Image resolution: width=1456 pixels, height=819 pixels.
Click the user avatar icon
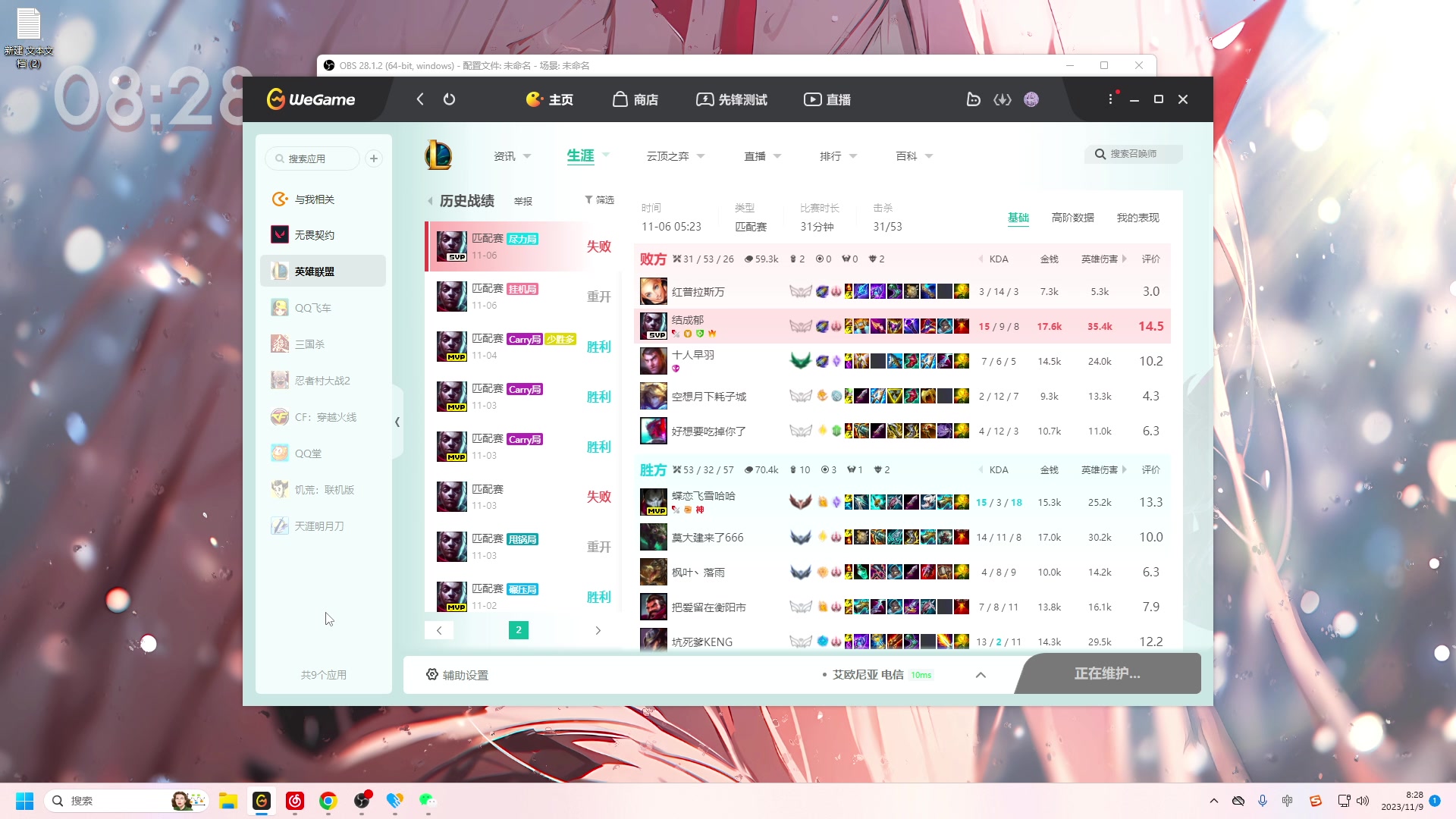1031,99
